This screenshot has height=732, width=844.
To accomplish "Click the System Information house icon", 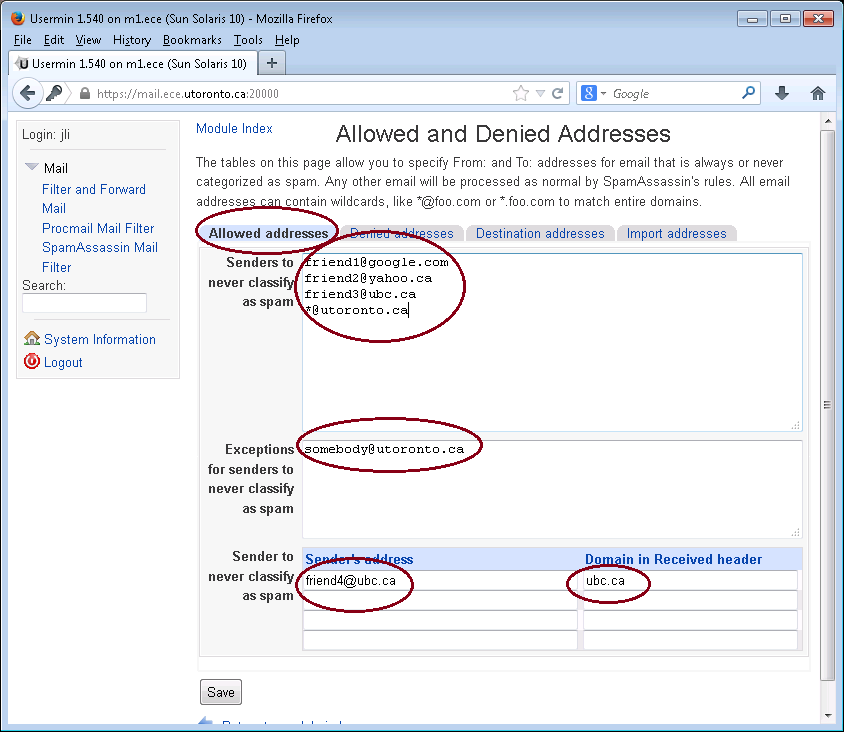I will tap(32, 339).
